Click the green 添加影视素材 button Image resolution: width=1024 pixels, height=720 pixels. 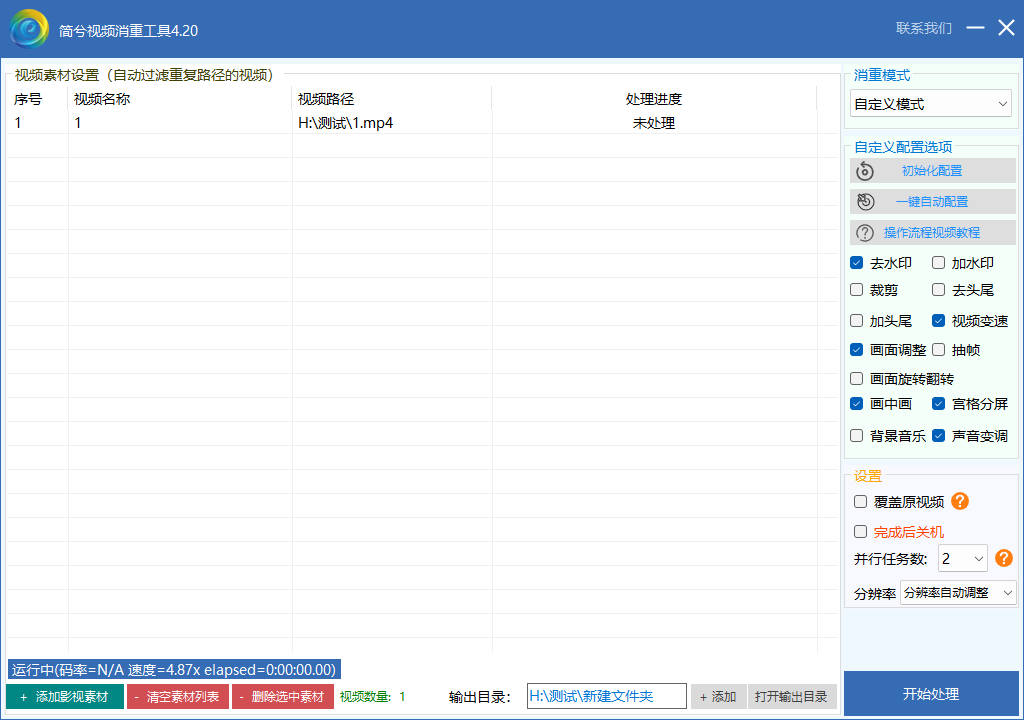point(65,696)
